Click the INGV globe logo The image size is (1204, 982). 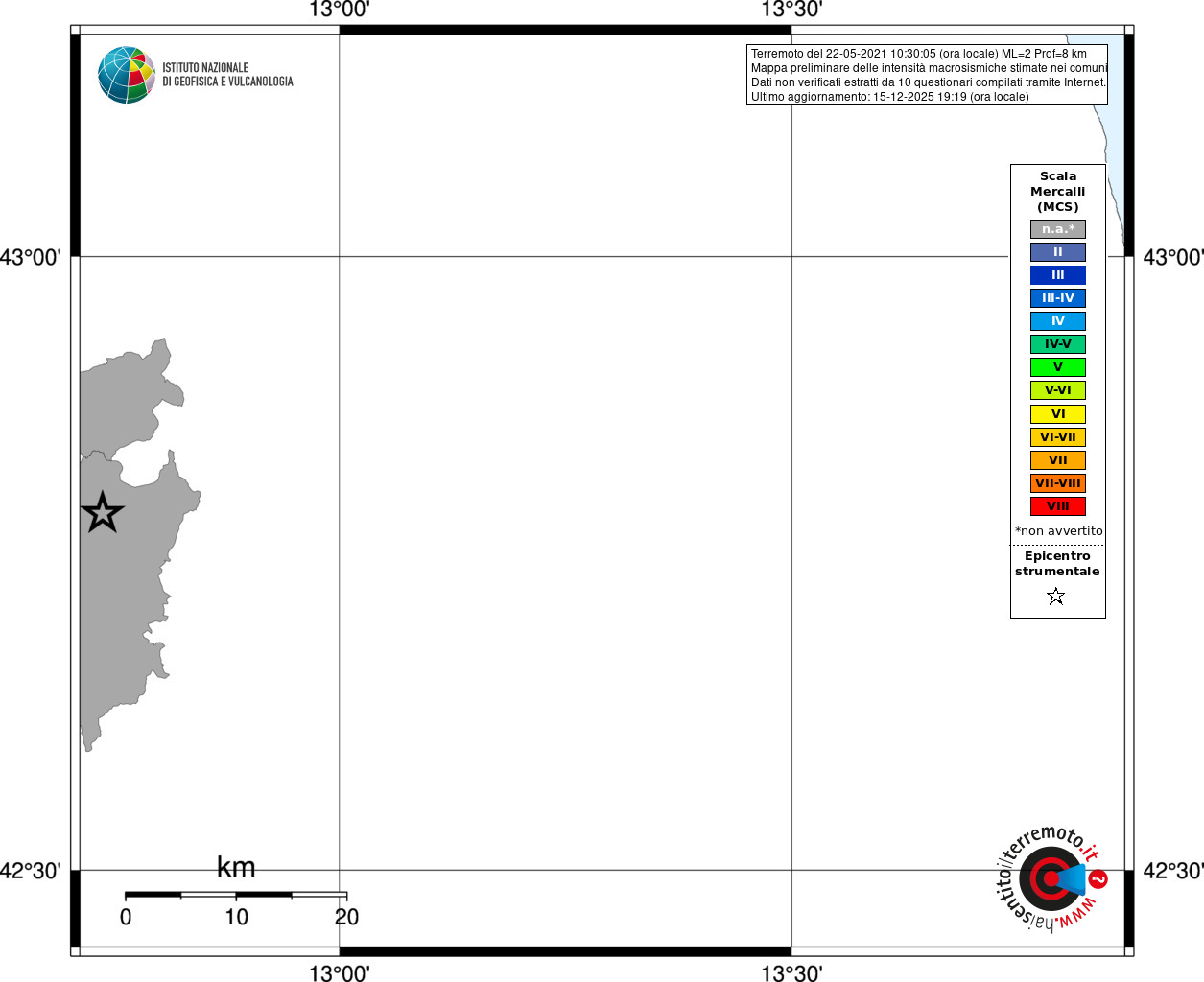click(127, 75)
